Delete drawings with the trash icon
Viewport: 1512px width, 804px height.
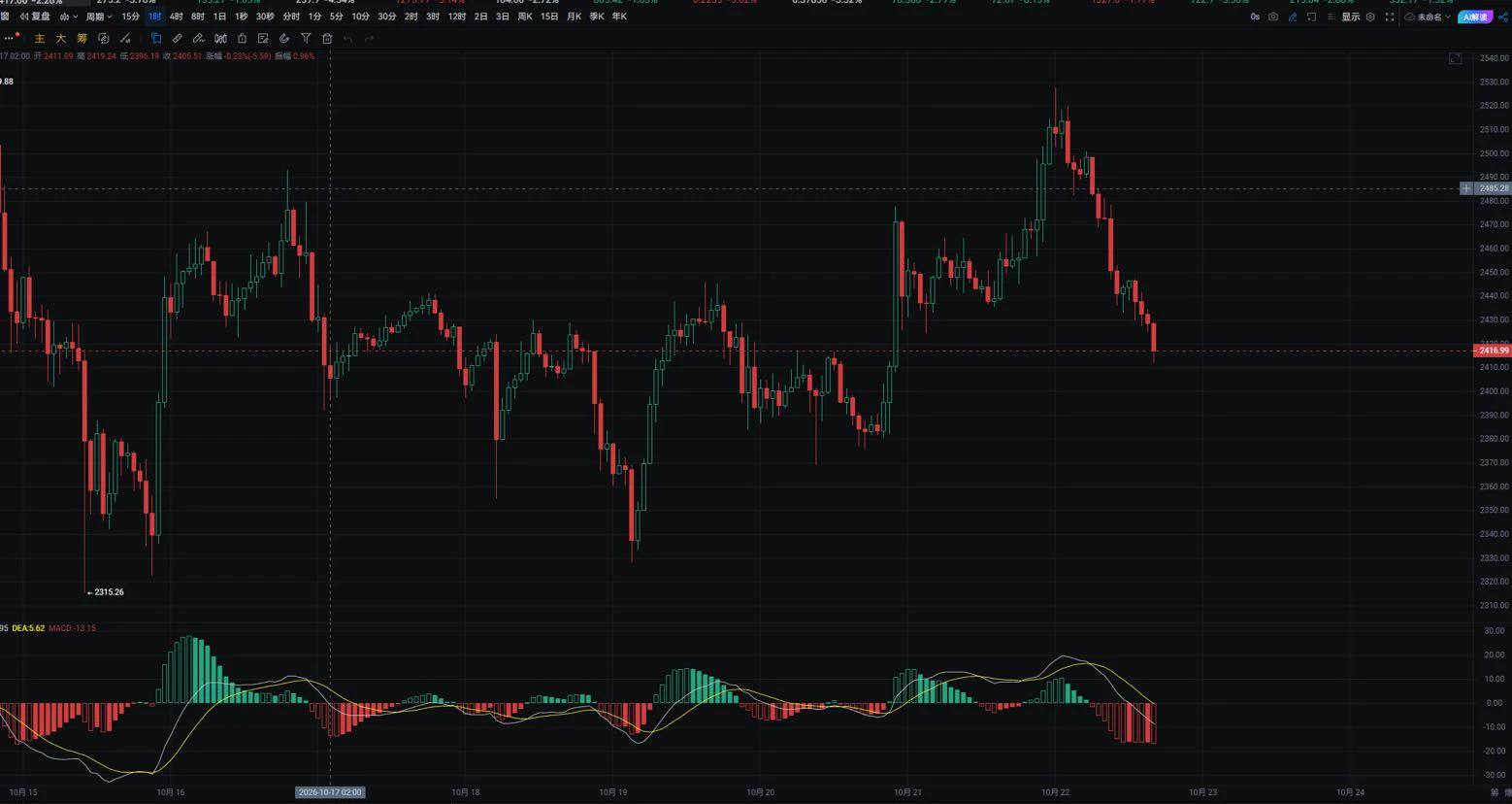327,39
